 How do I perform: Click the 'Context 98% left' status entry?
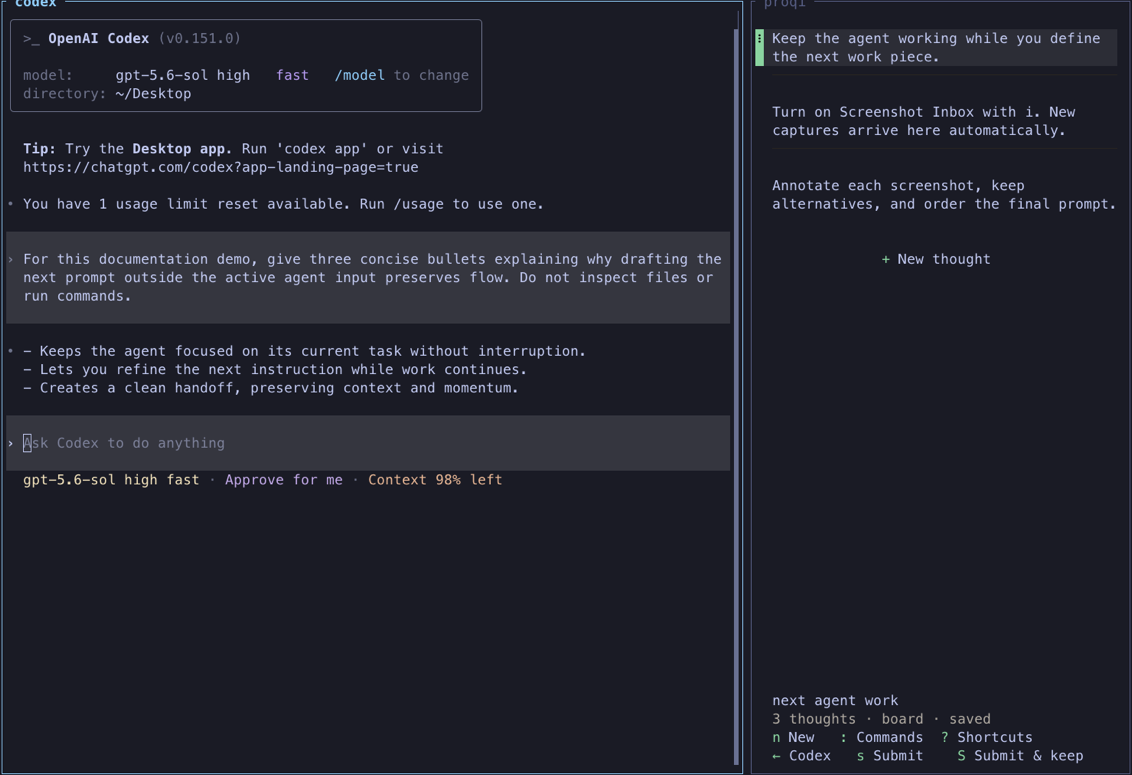coord(435,480)
